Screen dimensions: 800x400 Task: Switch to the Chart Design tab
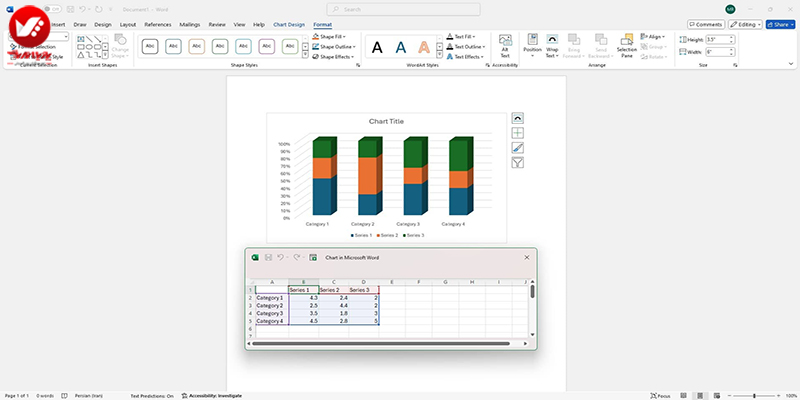[289, 24]
